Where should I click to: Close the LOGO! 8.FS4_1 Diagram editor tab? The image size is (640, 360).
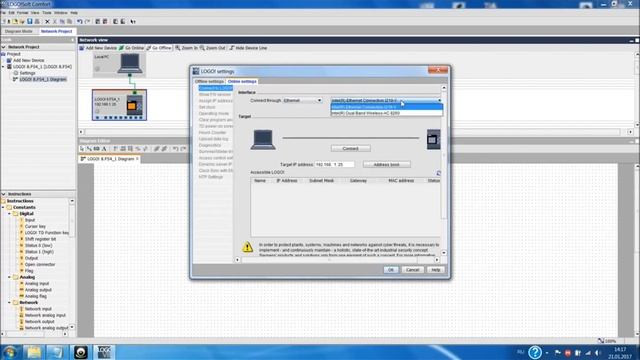click(137, 158)
